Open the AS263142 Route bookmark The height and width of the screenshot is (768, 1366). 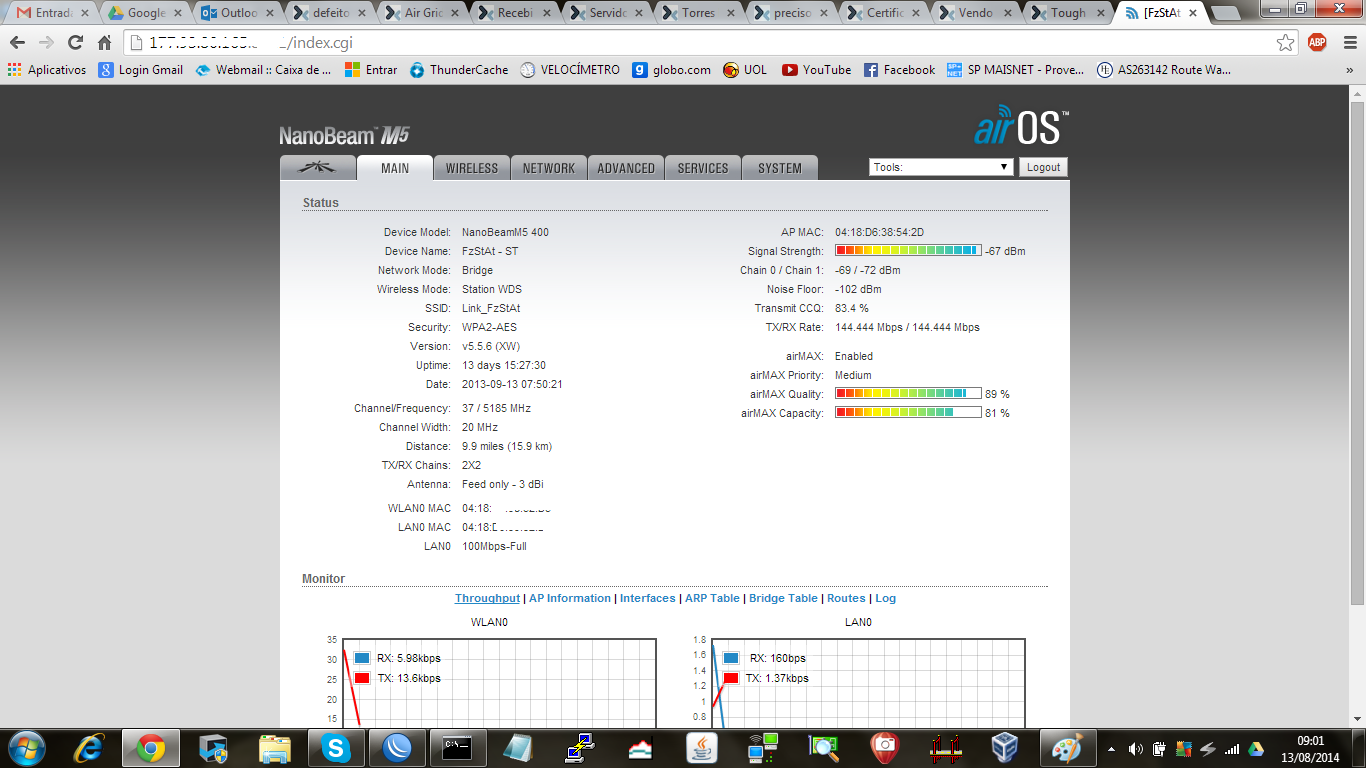1164,70
